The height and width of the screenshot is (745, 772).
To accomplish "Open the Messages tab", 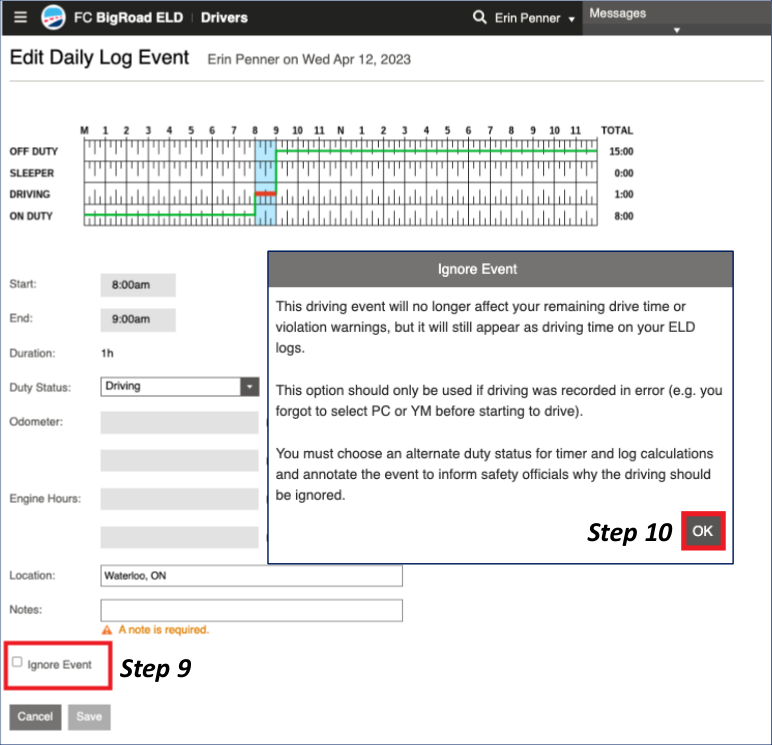I will (x=618, y=13).
